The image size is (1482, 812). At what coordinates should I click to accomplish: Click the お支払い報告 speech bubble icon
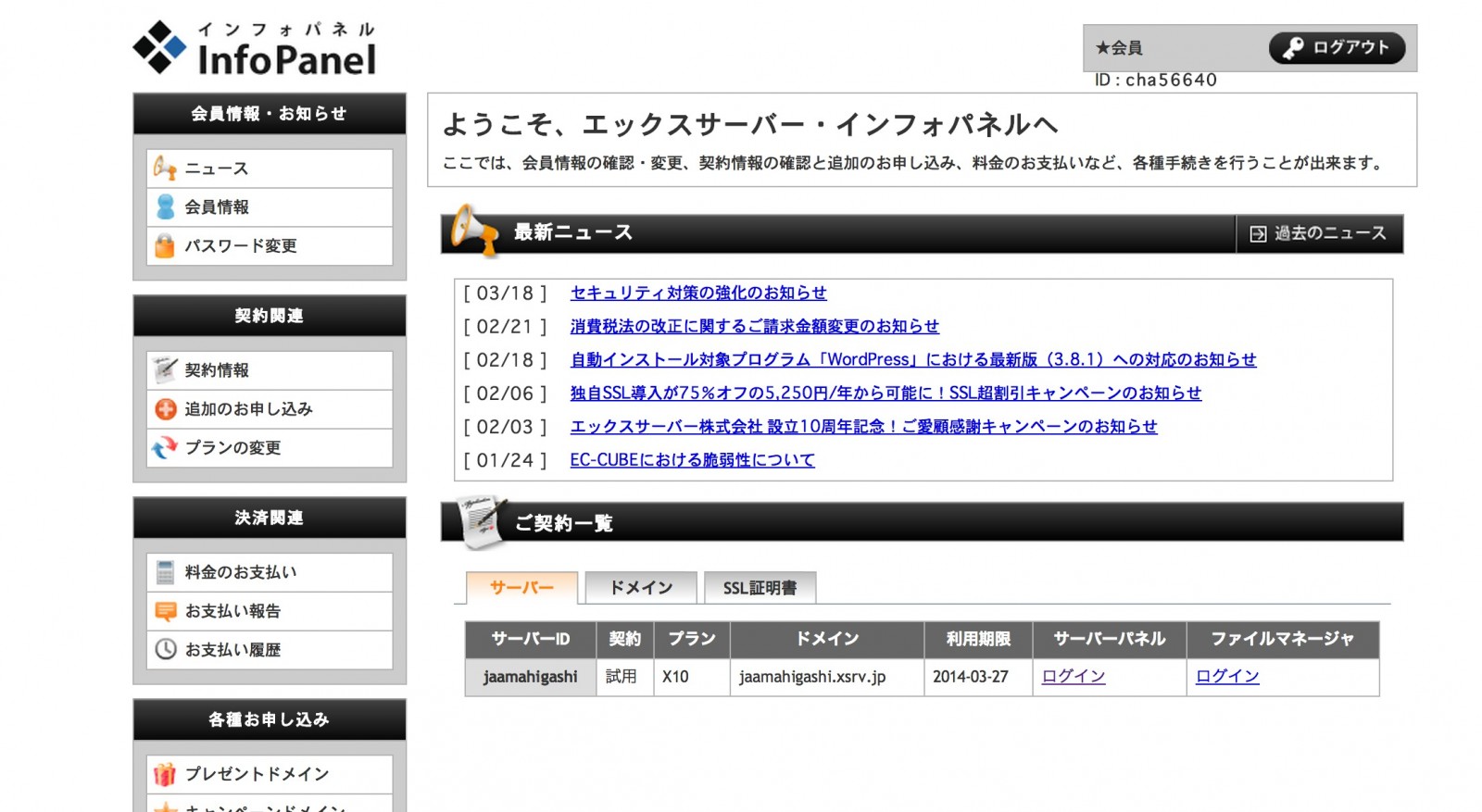pos(165,611)
